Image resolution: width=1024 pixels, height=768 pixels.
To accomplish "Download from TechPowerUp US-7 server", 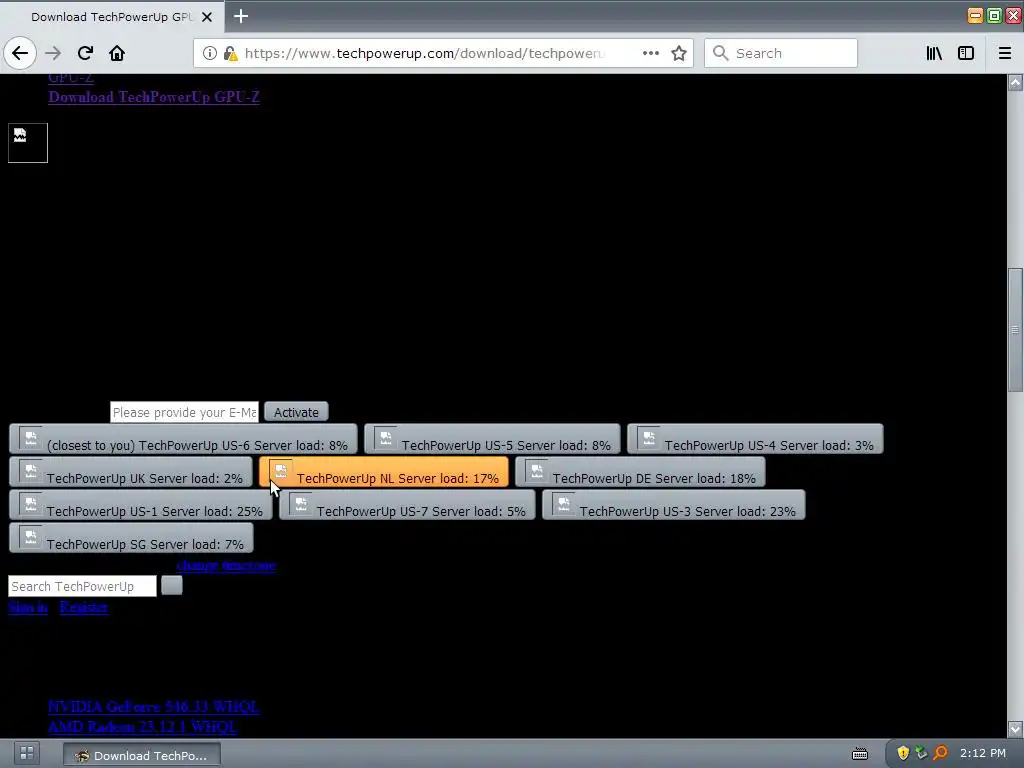I will [408, 505].
